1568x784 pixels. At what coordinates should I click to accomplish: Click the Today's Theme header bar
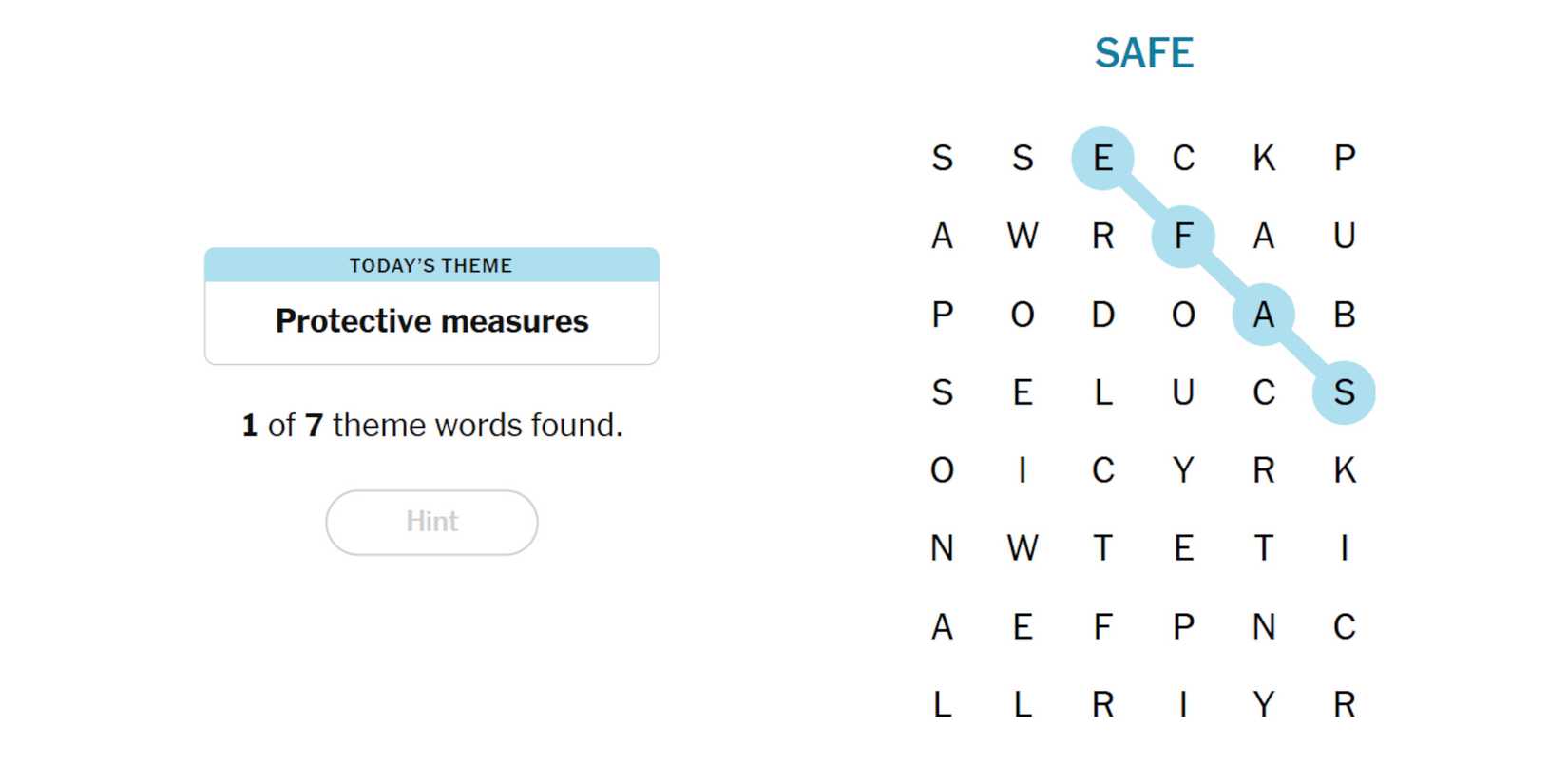431,265
